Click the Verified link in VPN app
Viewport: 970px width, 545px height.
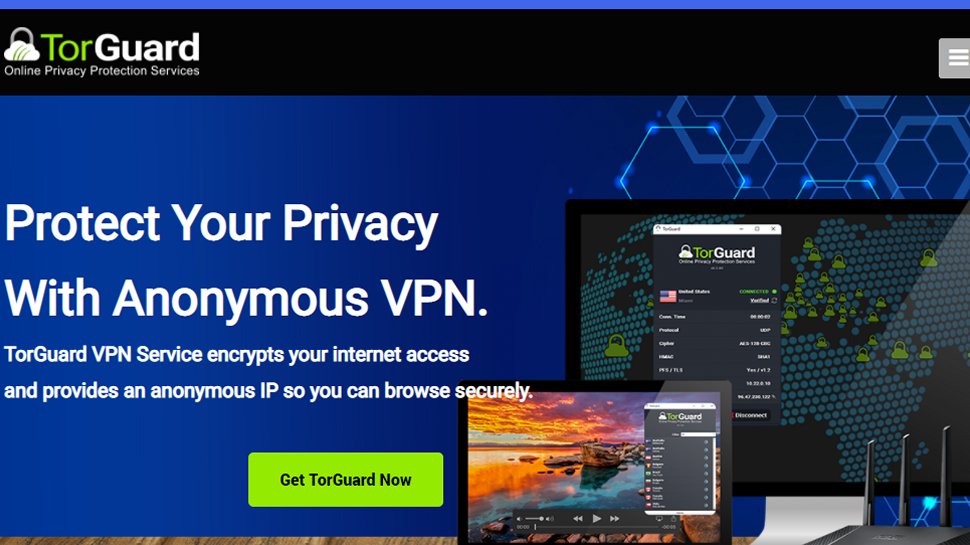coord(759,301)
